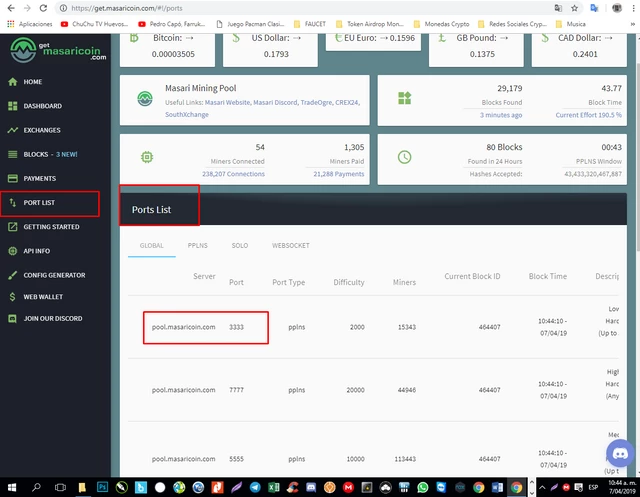Open the Masari Discord link
640x497 pixels.
[x=276, y=102]
